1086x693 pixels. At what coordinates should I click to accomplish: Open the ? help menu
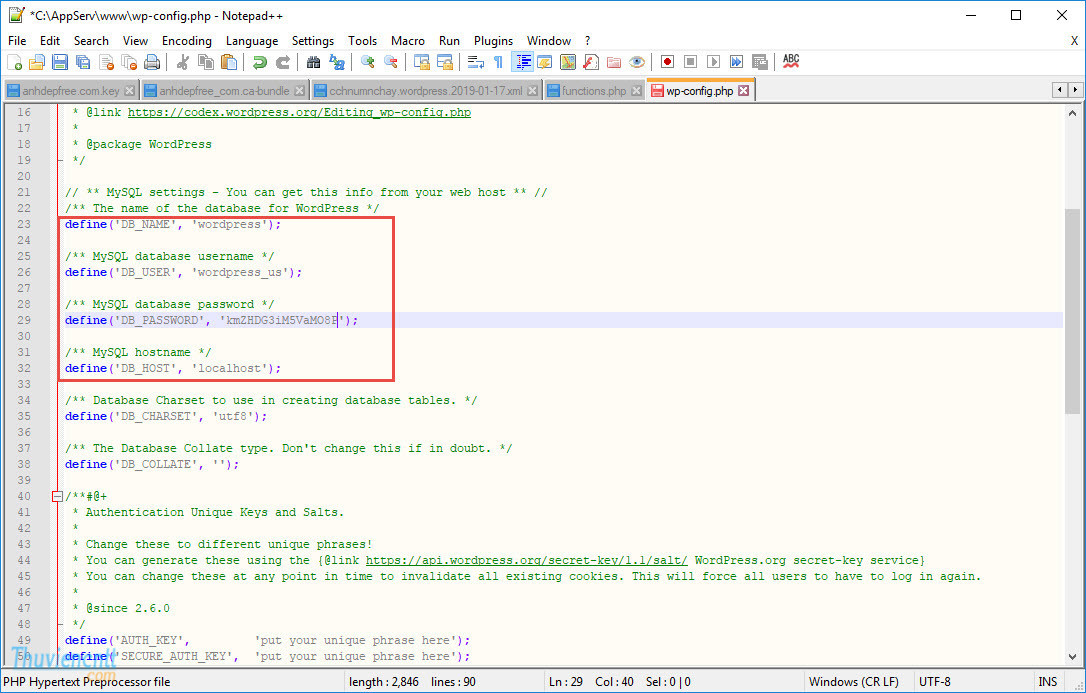coord(588,41)
